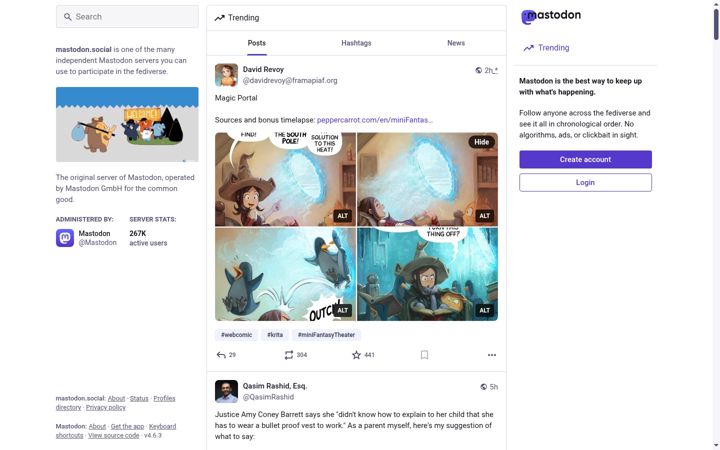Show ALT text for the top-left comic panel

point(343,216)
